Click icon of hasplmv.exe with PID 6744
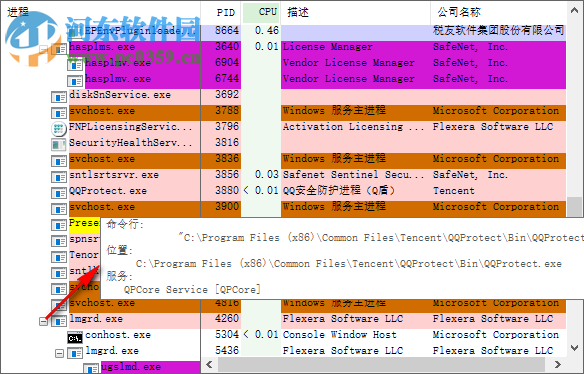Screen dimensions: 584x374 [x=75, y=81]
